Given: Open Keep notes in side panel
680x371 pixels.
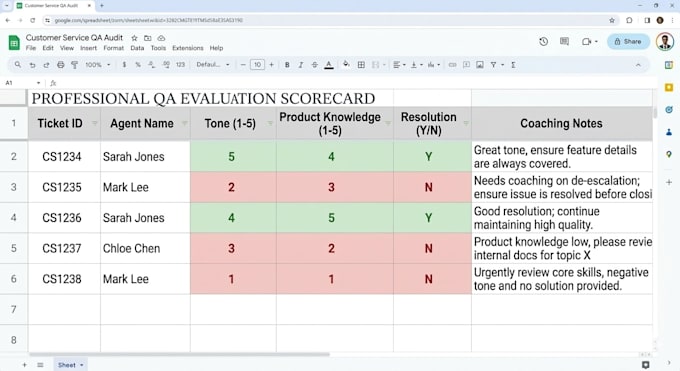Looking at the screenshot, I should (669, 87).
